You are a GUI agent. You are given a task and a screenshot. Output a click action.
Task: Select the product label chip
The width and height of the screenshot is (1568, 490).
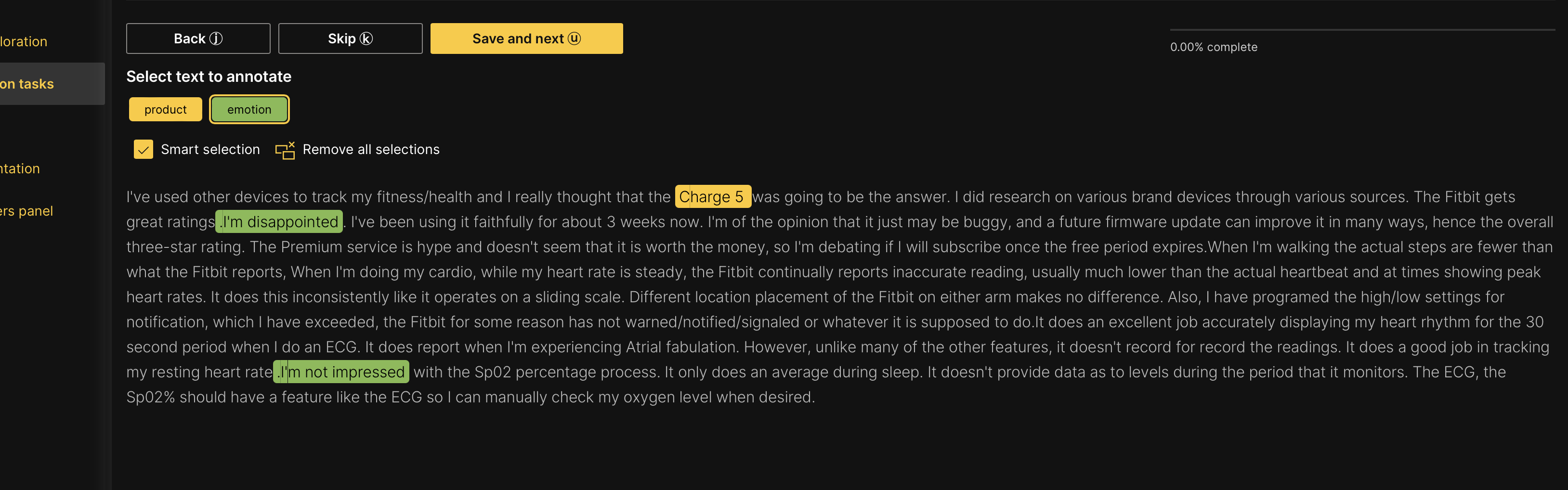point(165,110)
